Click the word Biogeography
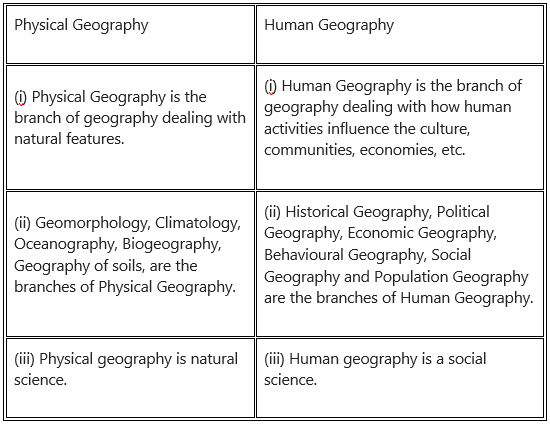Screen dimensions: 550x425 172,245
